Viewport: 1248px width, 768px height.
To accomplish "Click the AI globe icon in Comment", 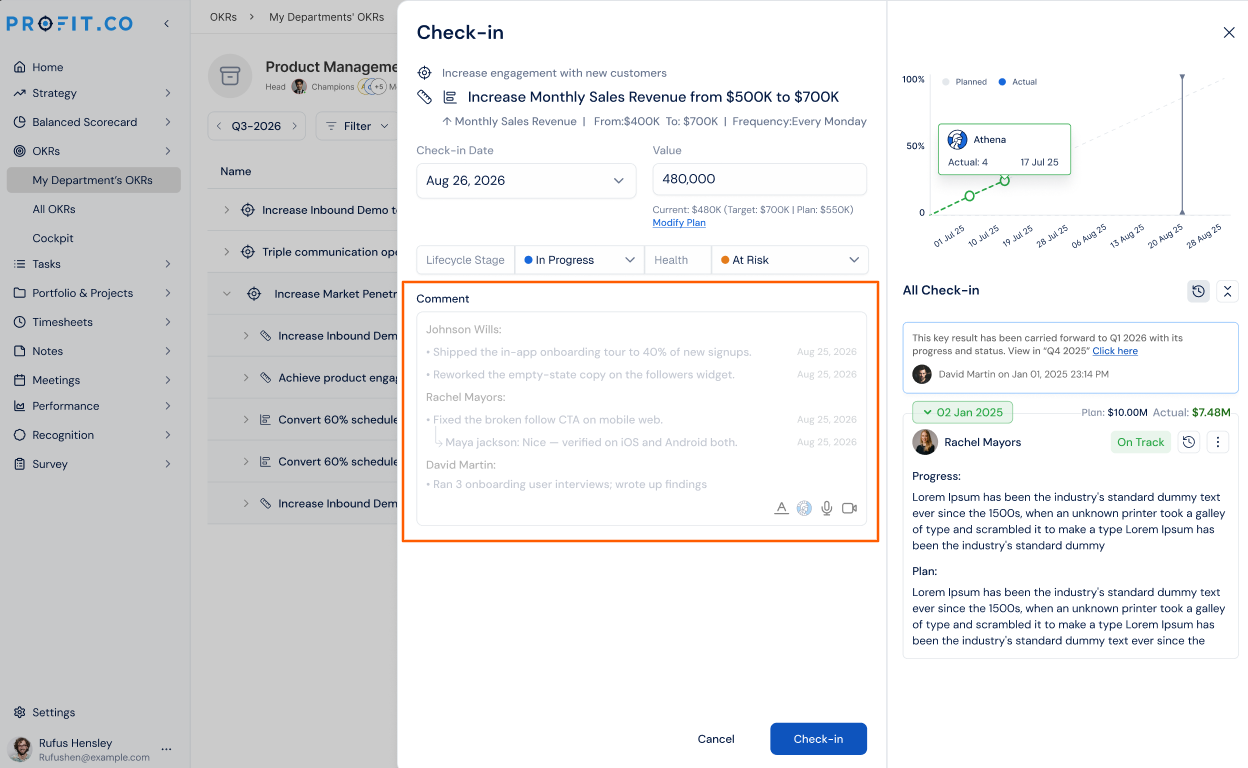I will click(804, 508).
